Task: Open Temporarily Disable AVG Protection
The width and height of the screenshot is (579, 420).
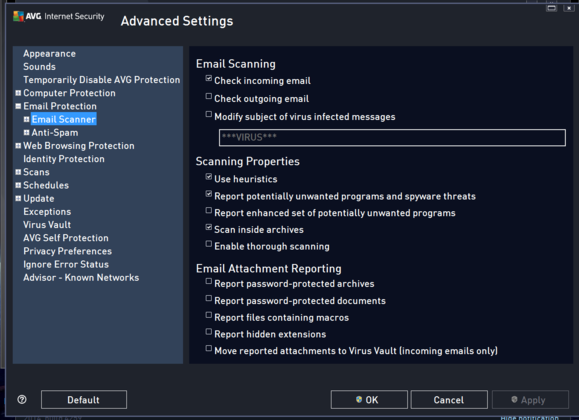Action: click(102, 80)
